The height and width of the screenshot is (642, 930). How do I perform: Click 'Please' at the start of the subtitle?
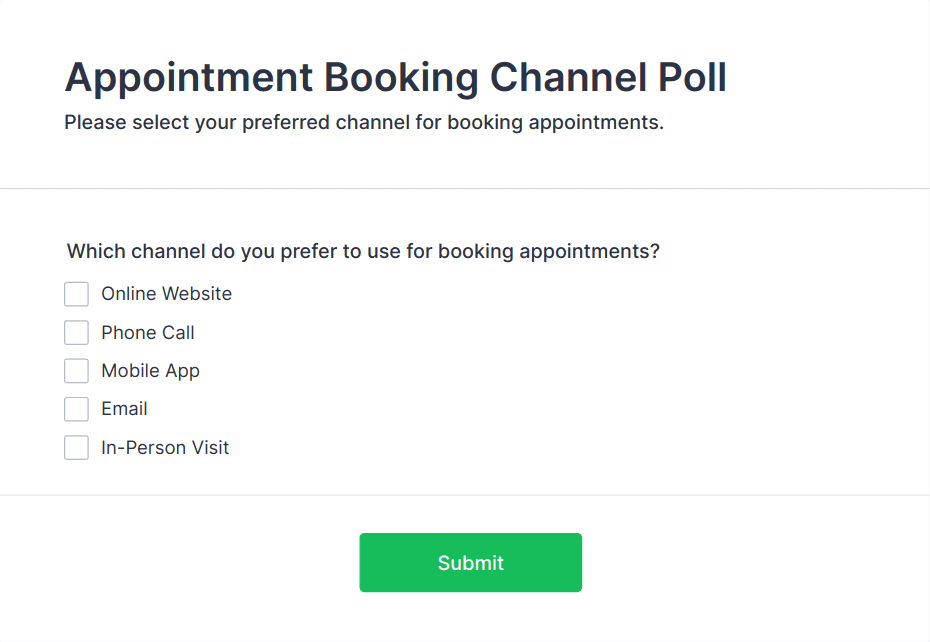91,124
